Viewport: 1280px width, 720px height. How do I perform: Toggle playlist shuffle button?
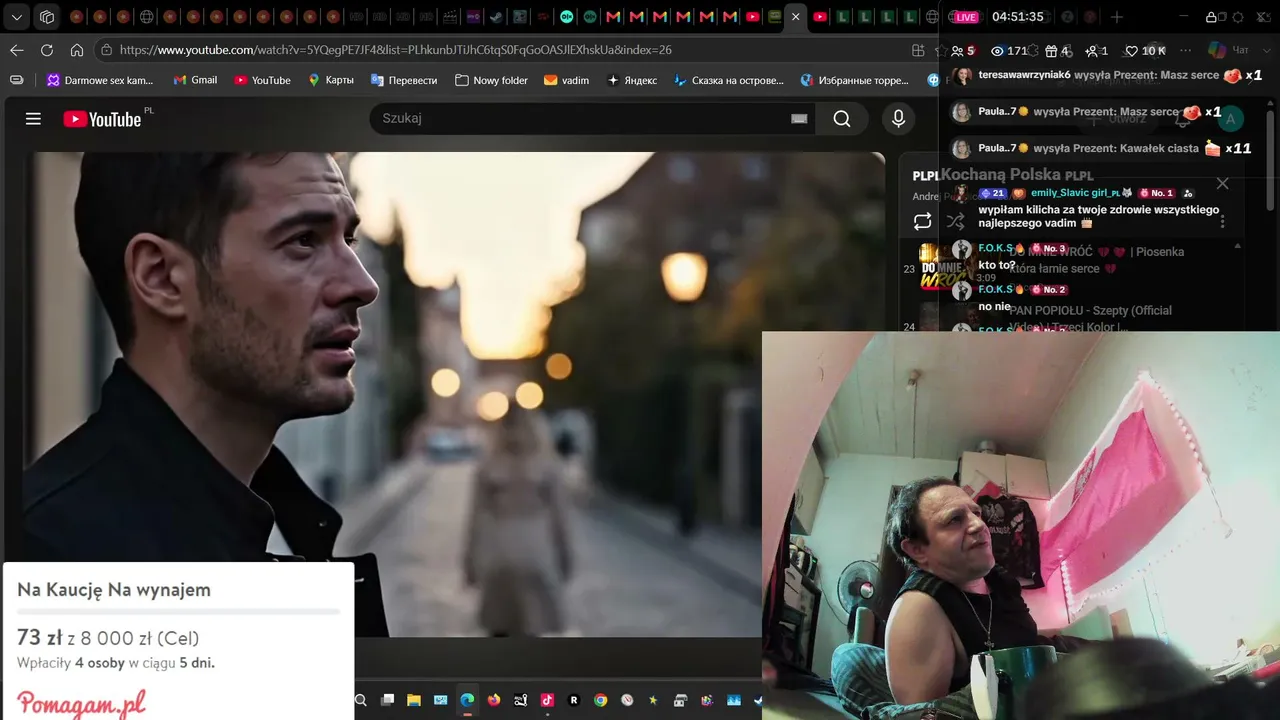956,222
